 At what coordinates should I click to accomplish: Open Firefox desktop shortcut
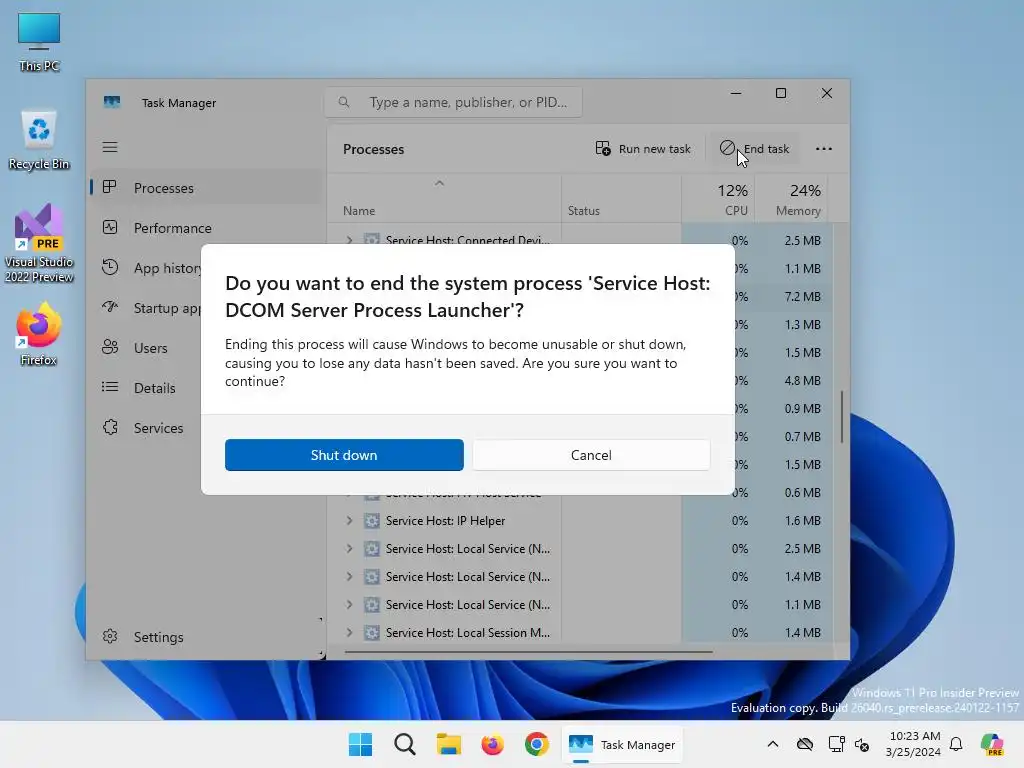tap(39, 334)
